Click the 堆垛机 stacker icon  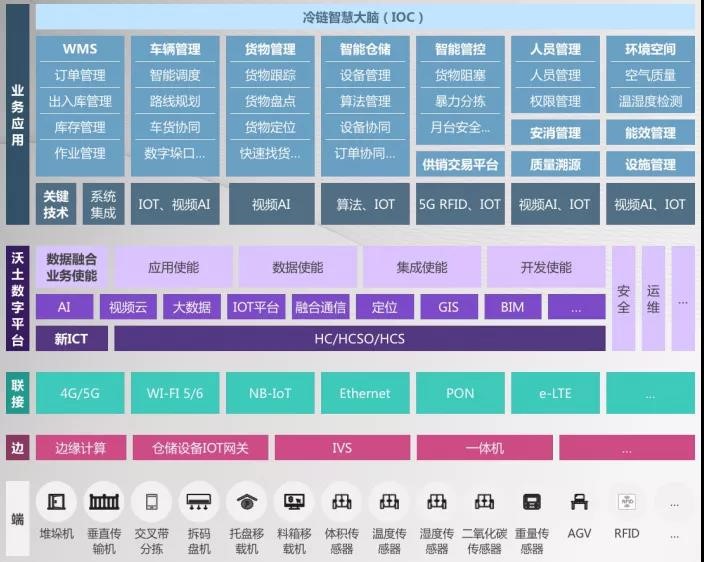click(x=56, y=502)
